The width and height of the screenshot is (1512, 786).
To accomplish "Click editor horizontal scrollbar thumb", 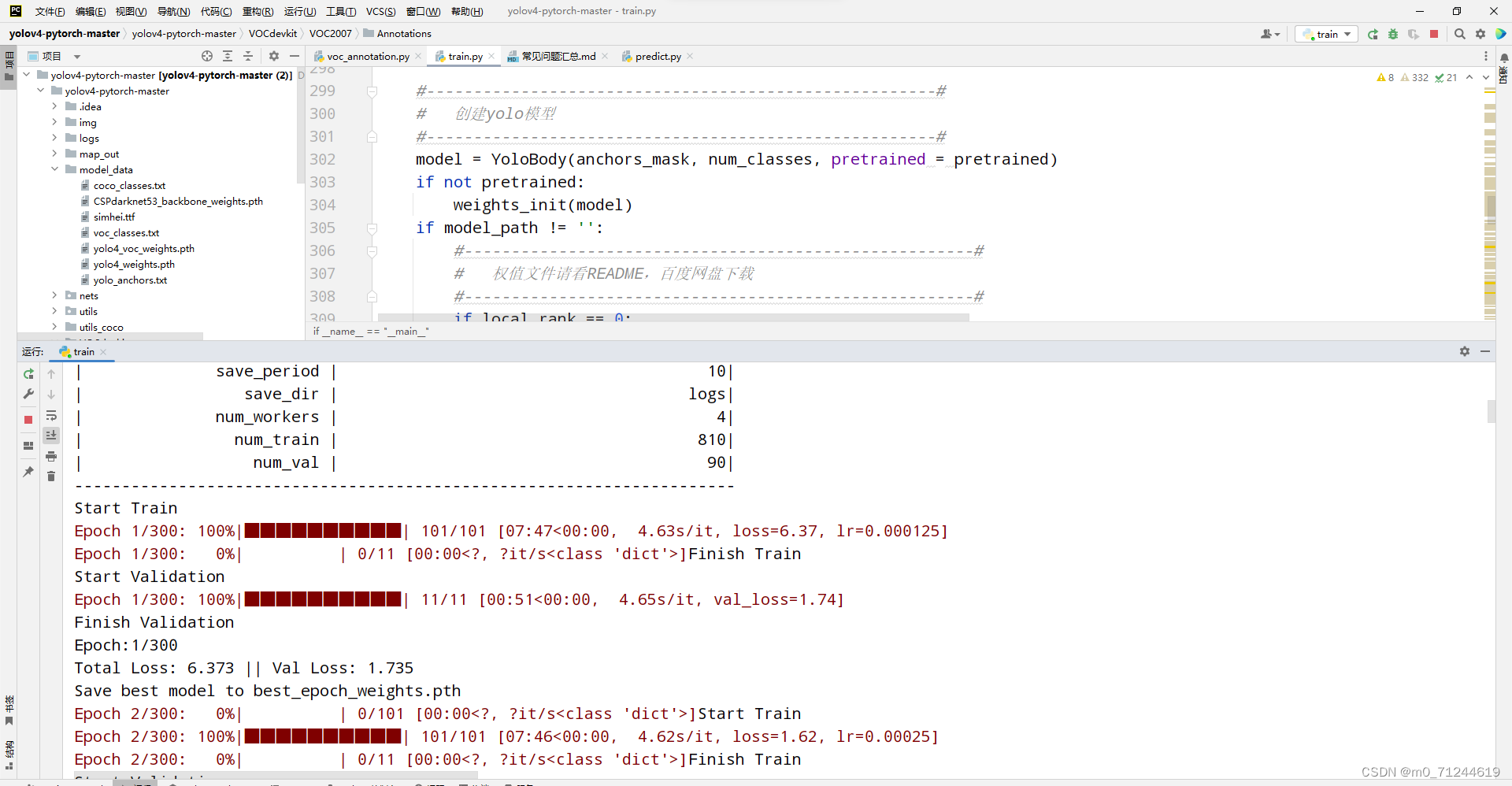I will pyautogui.click(x=673, y=317).
